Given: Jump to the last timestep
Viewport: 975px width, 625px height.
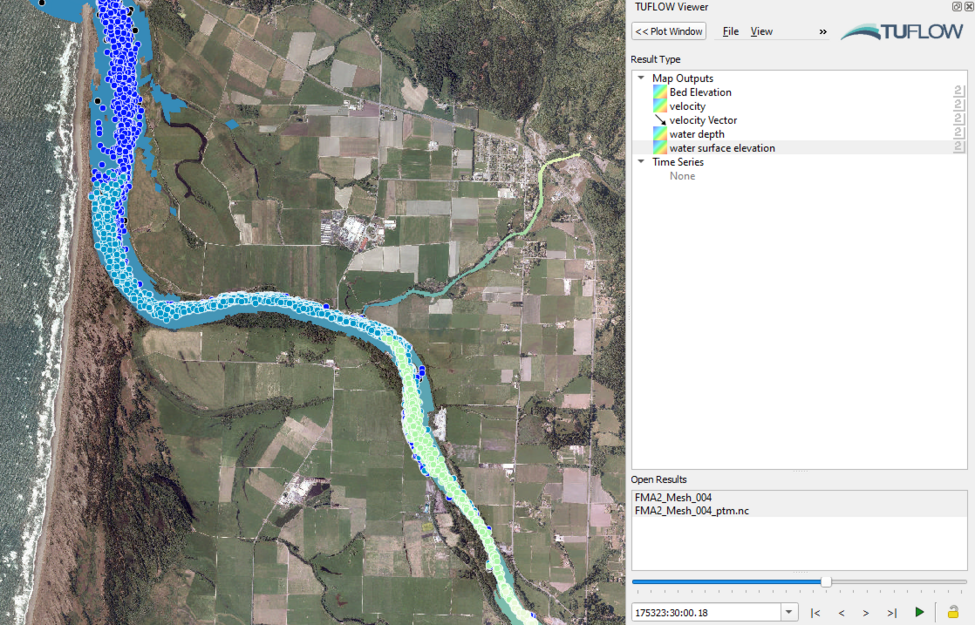Looking at the screenshot, I should click(891, 612).
